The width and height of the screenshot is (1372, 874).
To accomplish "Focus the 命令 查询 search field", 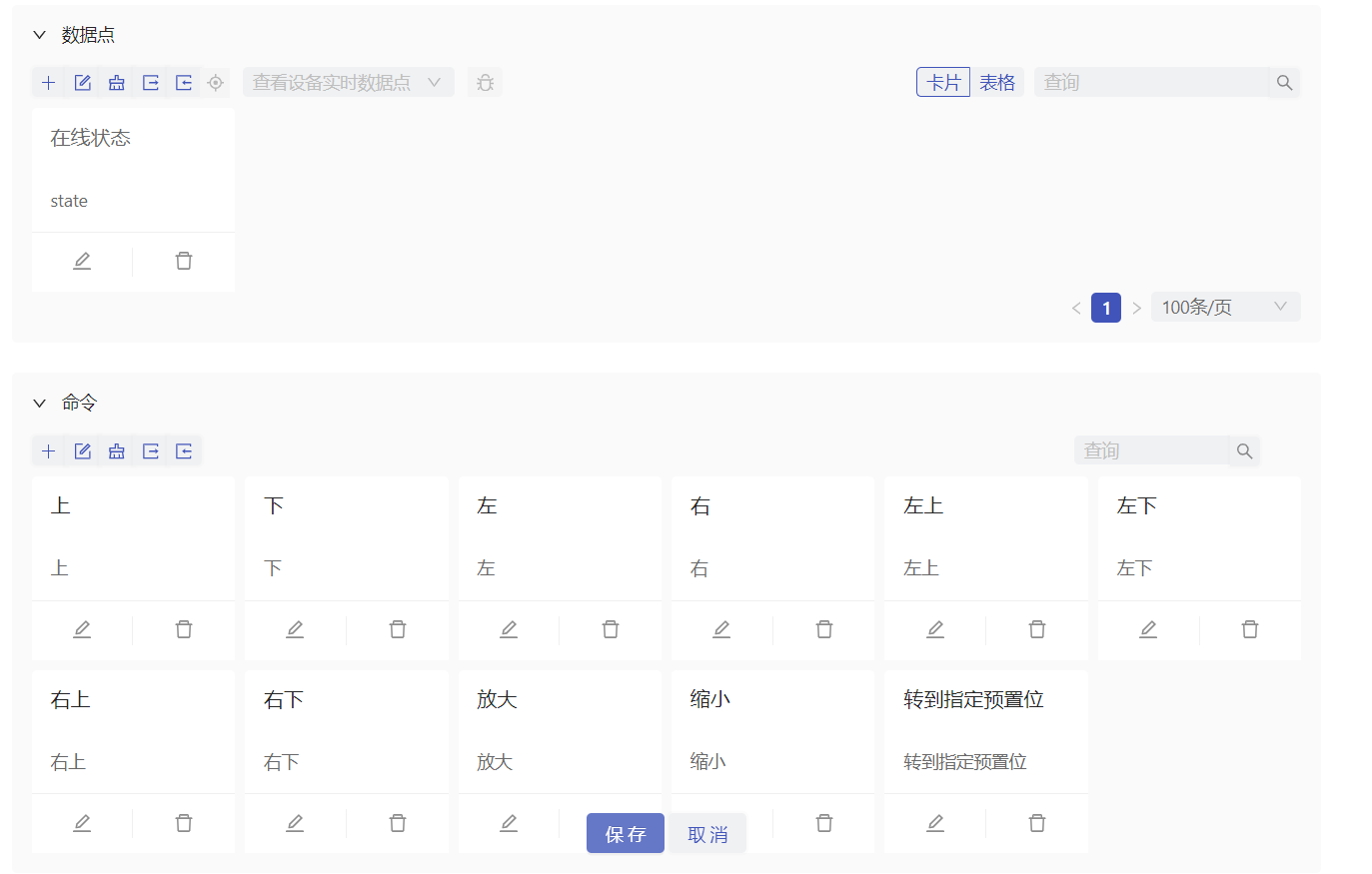I will tap(1151, 451).
